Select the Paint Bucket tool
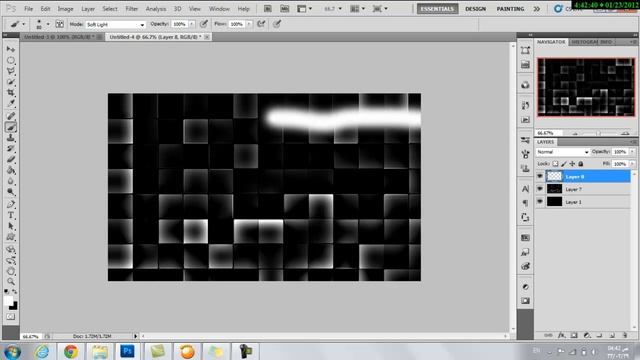This screenshot has height=360, width=640. [11, 170]
